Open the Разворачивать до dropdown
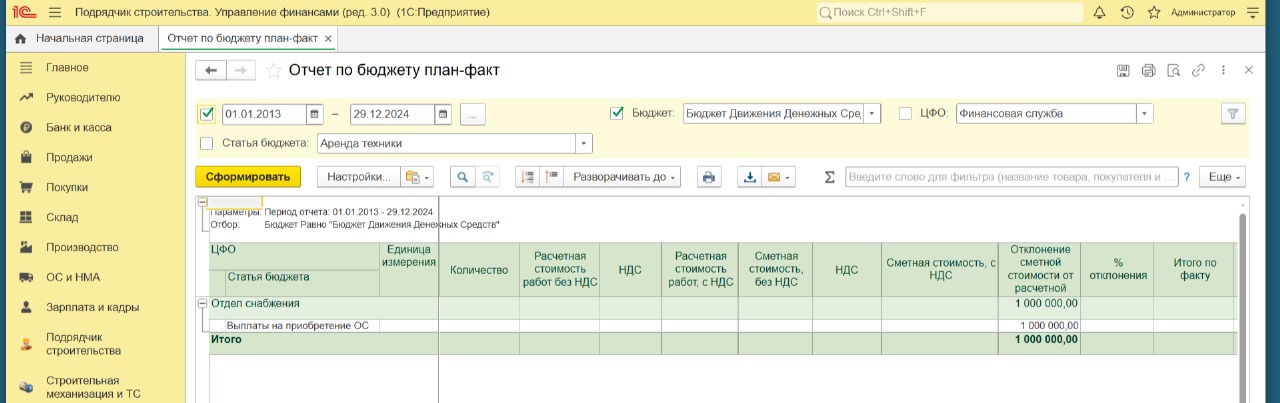1280x403 pixels. (624, 177)
